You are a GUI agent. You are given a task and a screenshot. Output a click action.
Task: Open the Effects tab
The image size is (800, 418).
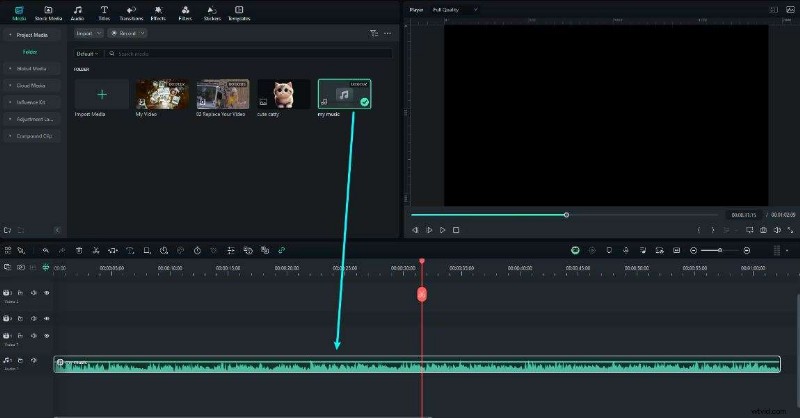pyautogui.click(x=158, y=13)
